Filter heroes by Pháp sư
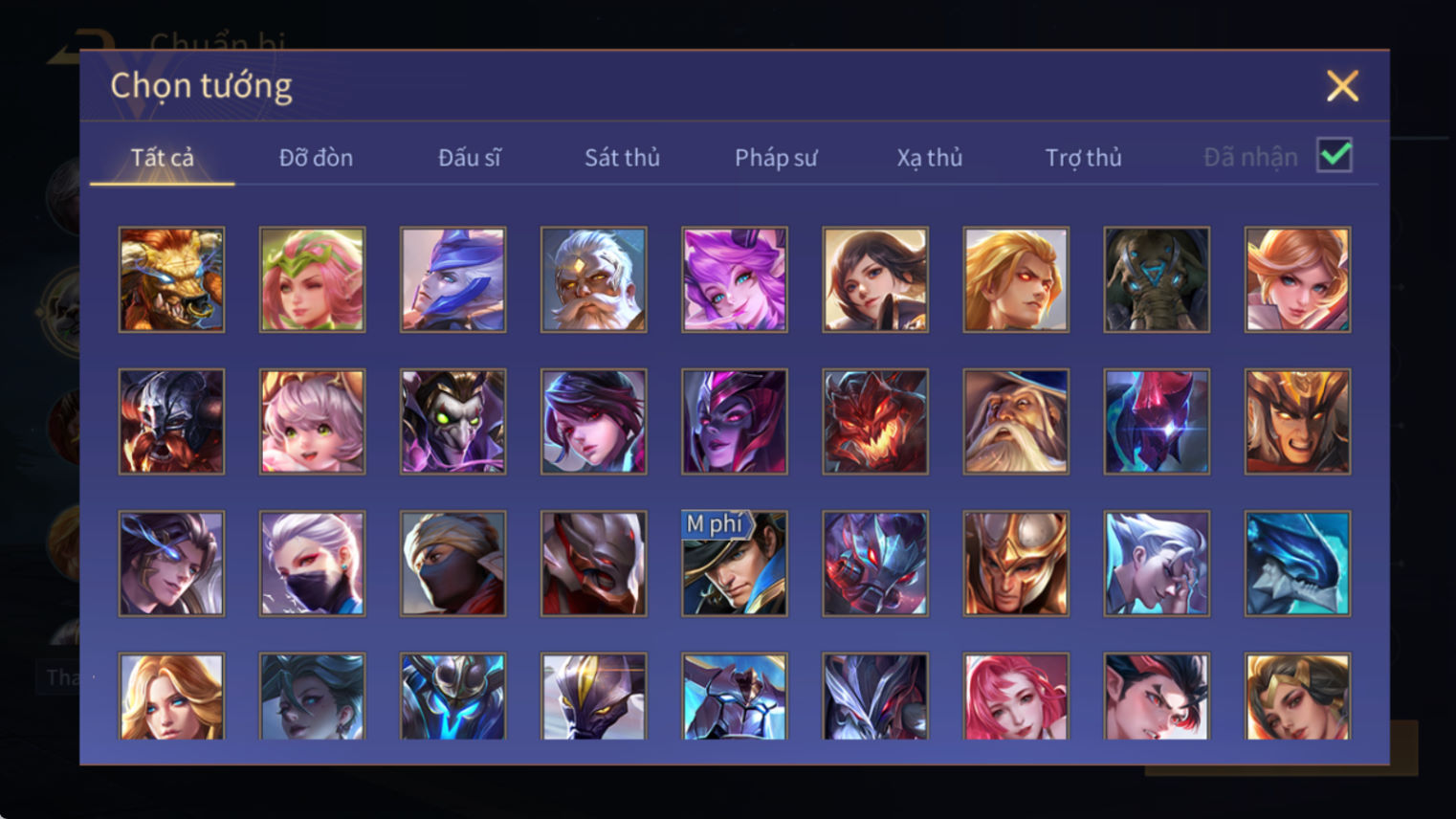1456x819 pixels. point(776,158)
